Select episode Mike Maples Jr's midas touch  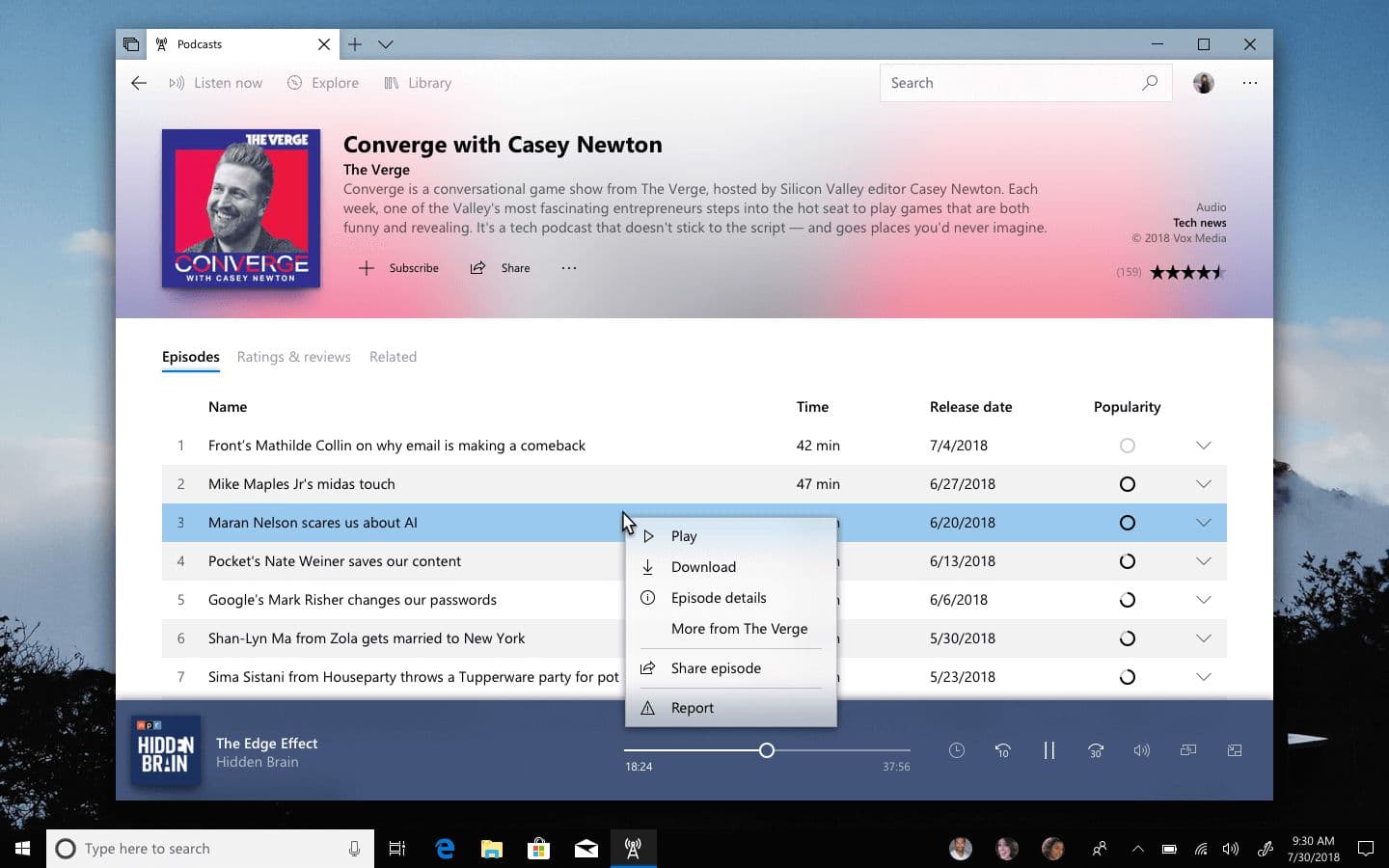(694, 484)
